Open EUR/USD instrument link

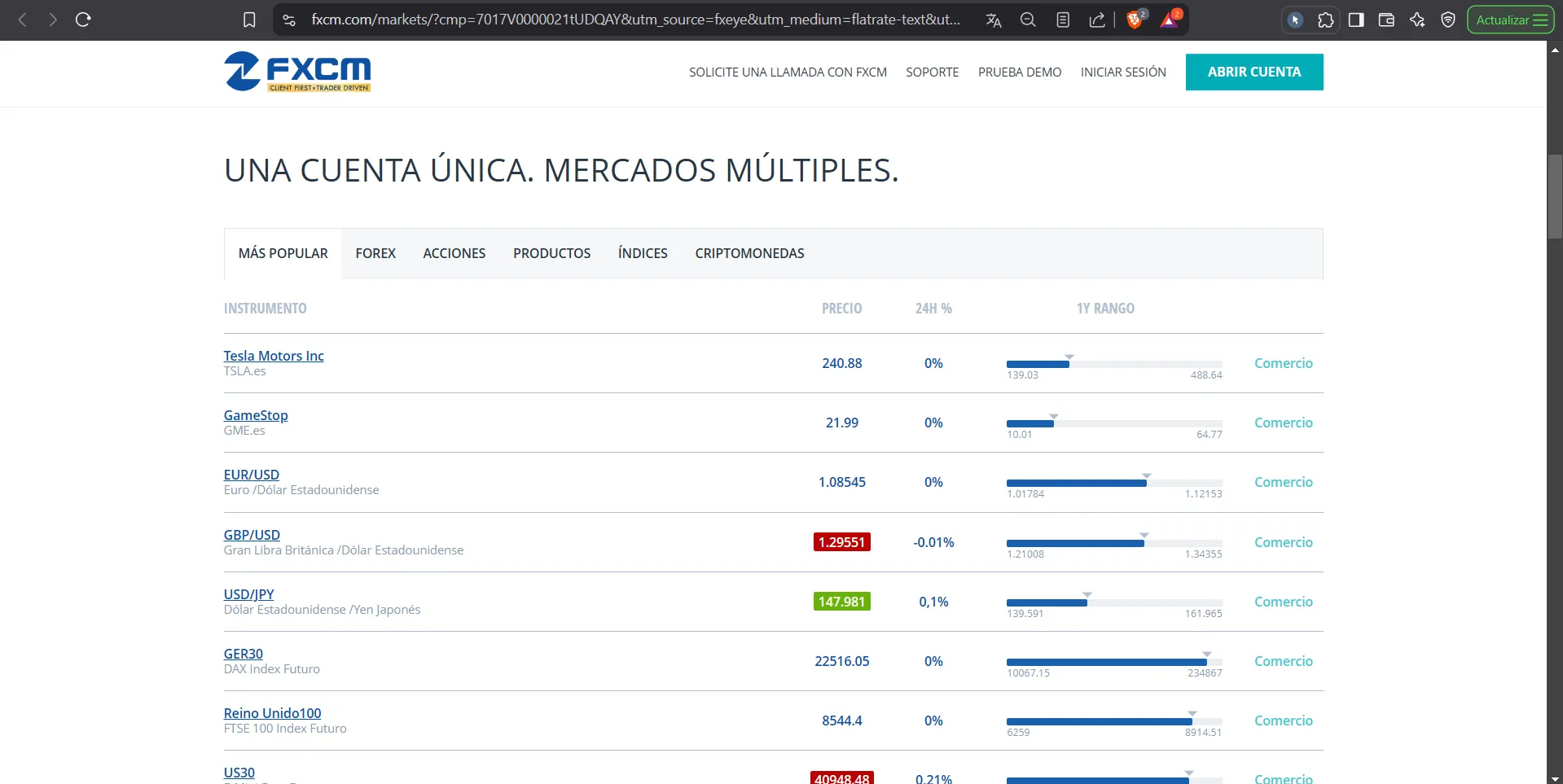point(252,475)
